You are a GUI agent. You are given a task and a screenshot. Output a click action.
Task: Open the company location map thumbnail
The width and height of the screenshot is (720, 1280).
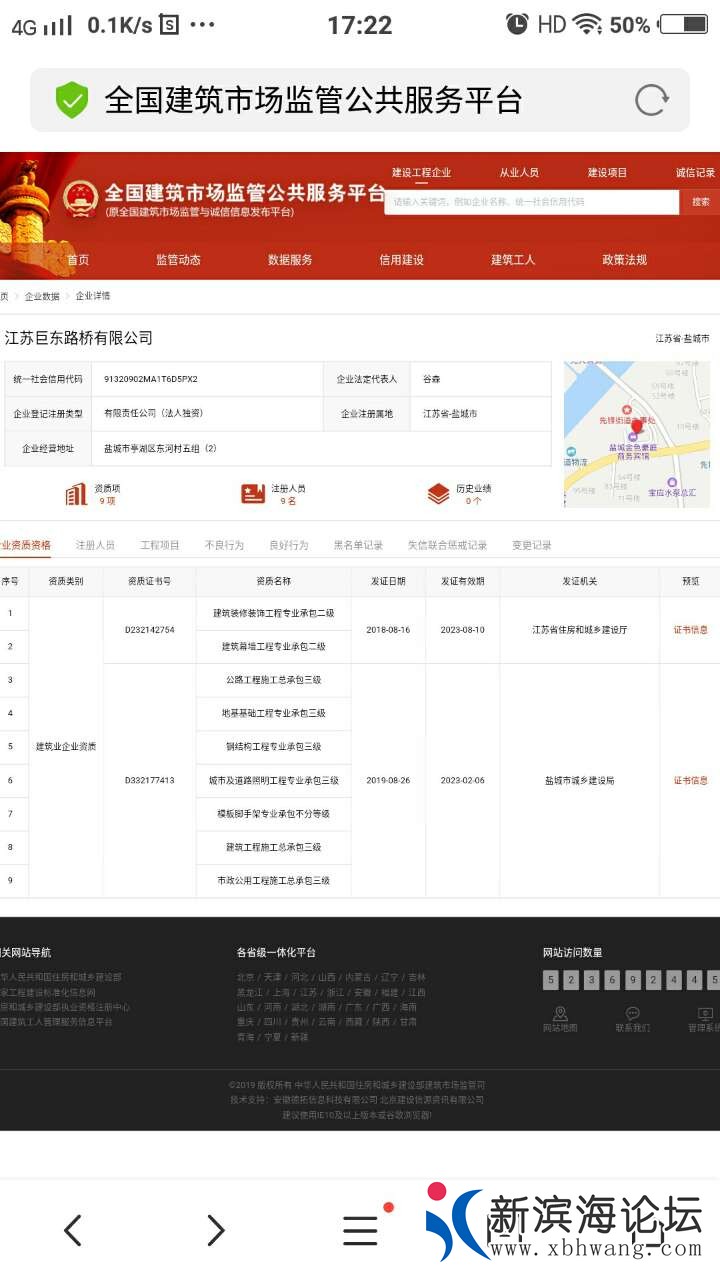[x=636, y=434]
